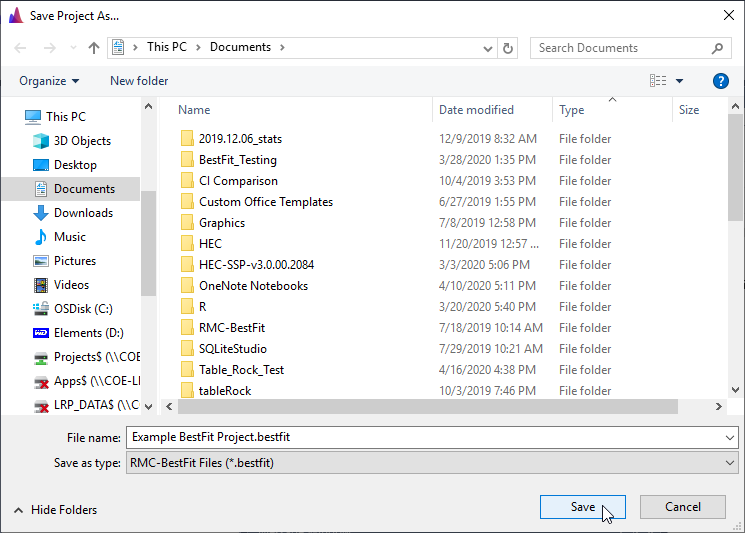Click the forward navigation arrow
Image resolution: width=745 pixels, height=533 pixels.
(x=49, y=48)
